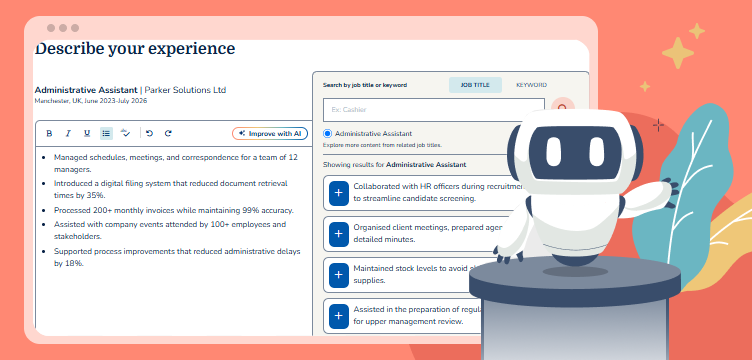Screen dimensions: 752x360
Task: Apply italic formatting from the toolbar
Action: point(68,134)
